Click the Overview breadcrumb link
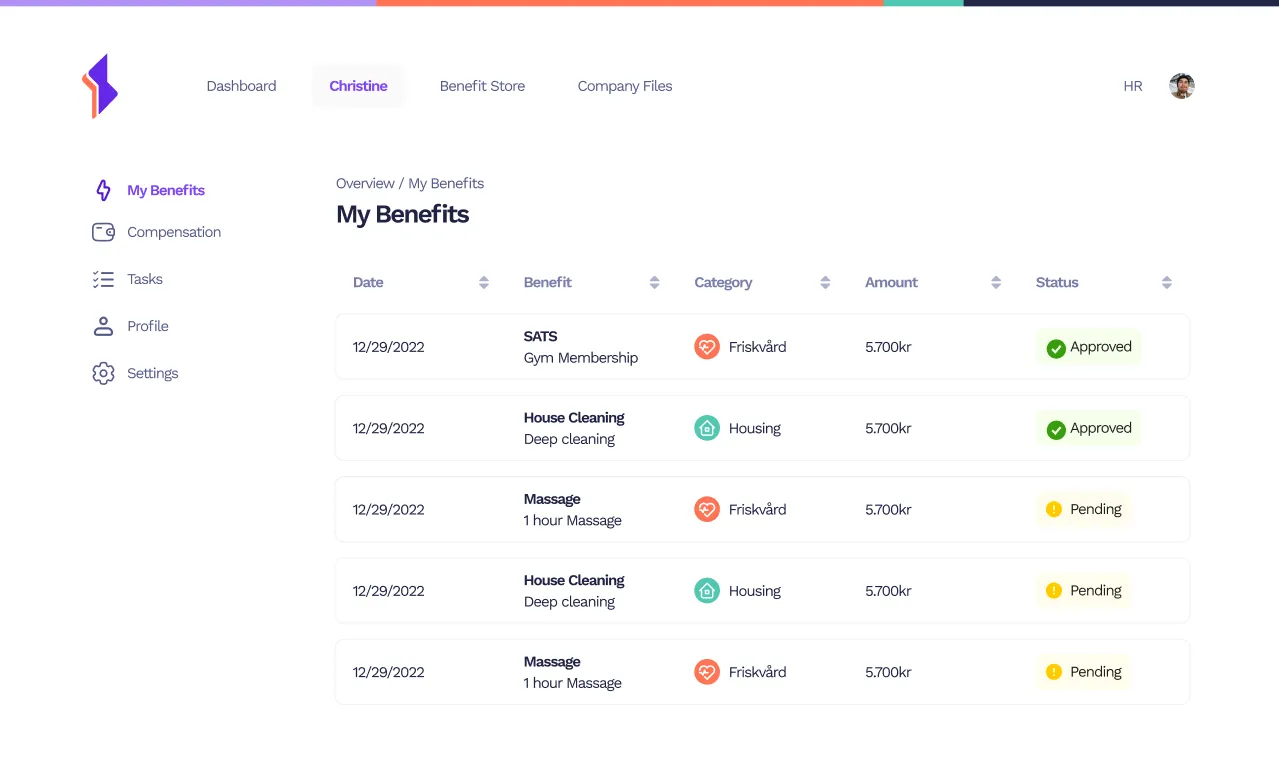Screen dimensions: 1279x778 (365, 183)
